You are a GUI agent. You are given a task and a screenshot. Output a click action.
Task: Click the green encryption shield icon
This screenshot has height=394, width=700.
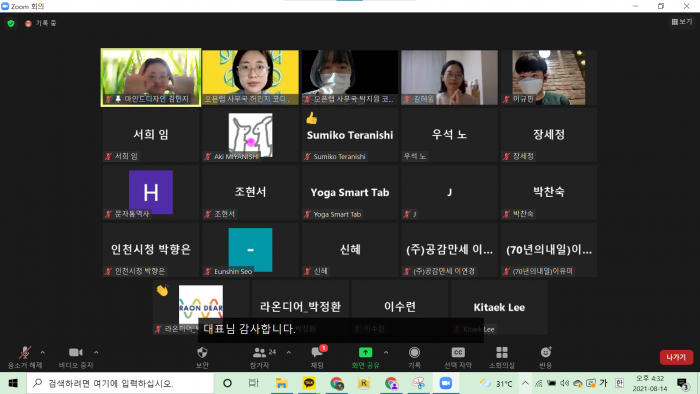[11, 23]
